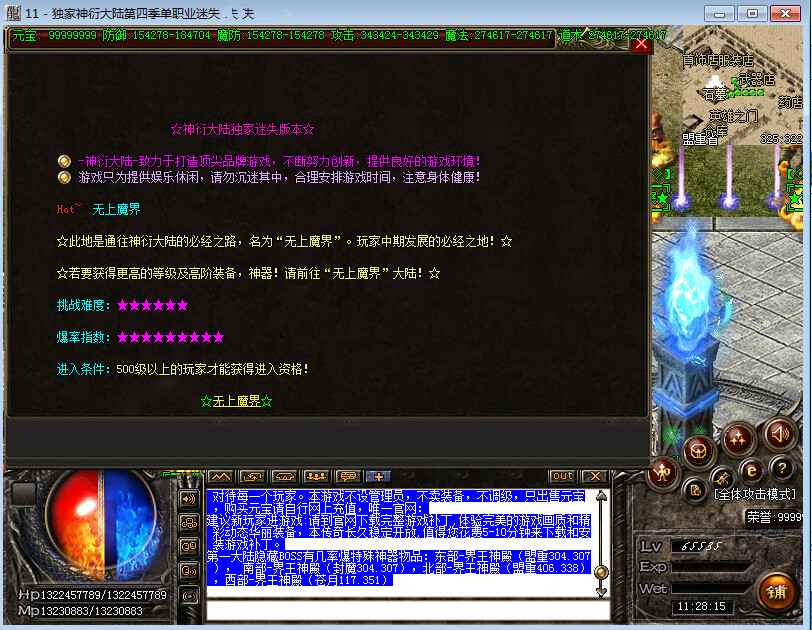Viewport: 812px width, 630px height.
Task: Click the question mark help icon
Action: point(784,468)
